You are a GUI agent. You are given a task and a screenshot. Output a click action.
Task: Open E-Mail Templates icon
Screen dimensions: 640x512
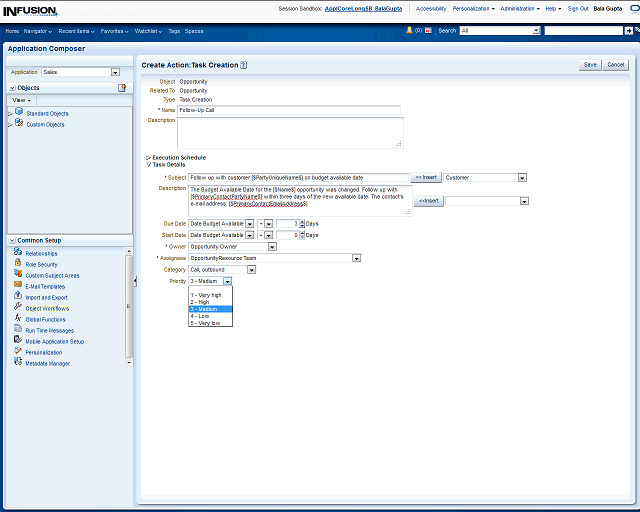point(18,286)
